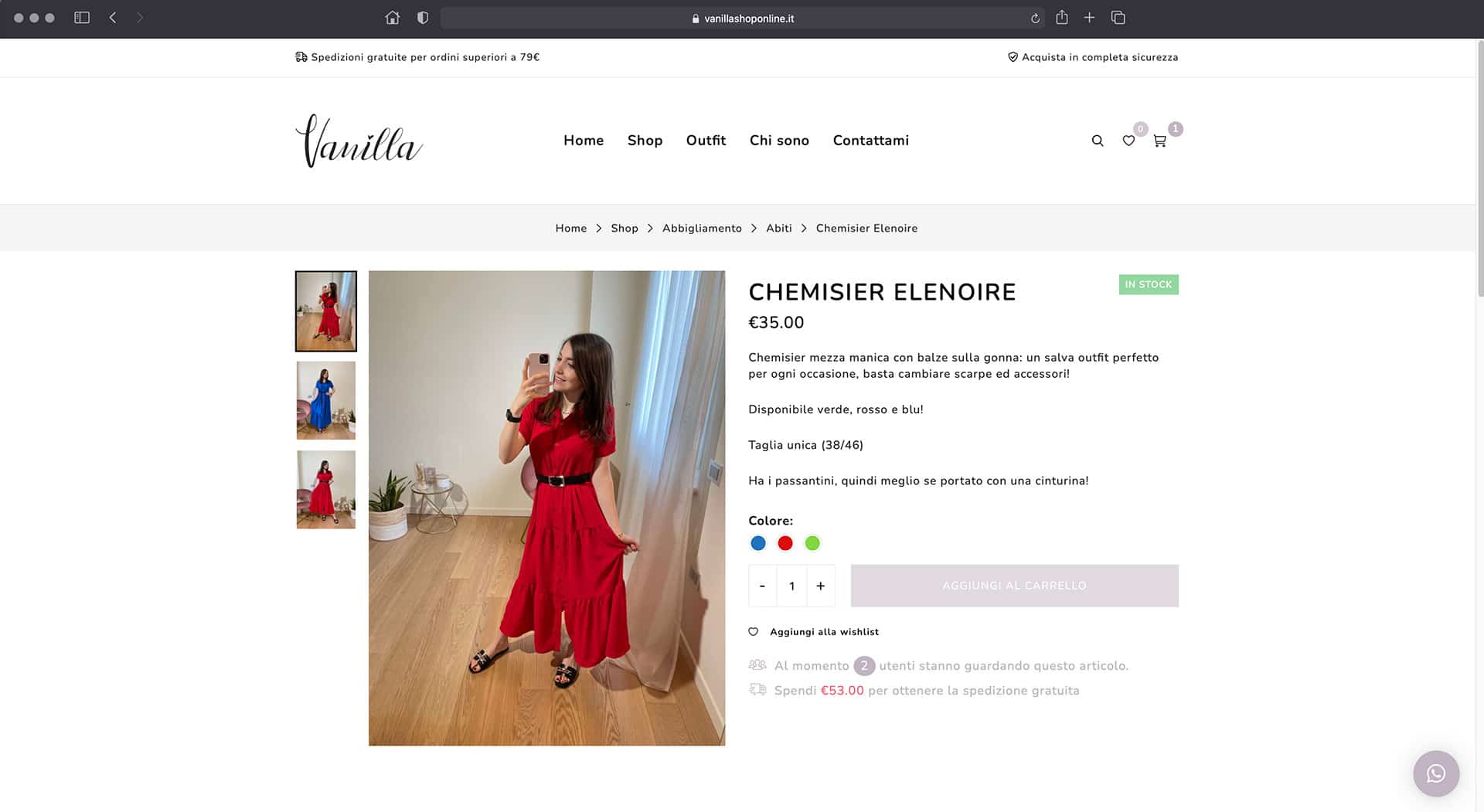Select the red color option
This screenshot has height=812, width=1484.
785,543
